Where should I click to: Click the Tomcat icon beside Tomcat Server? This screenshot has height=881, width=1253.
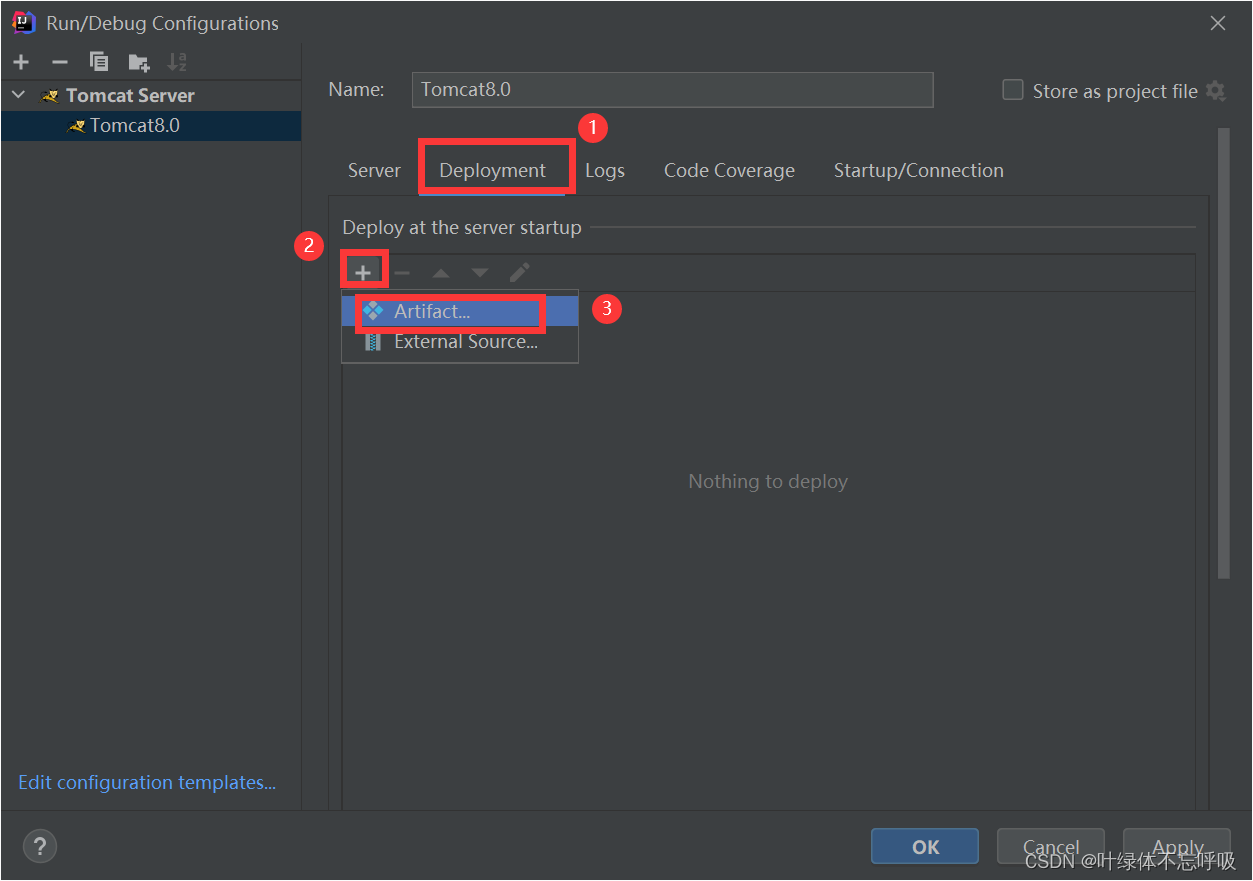click(x=50, y=96)
